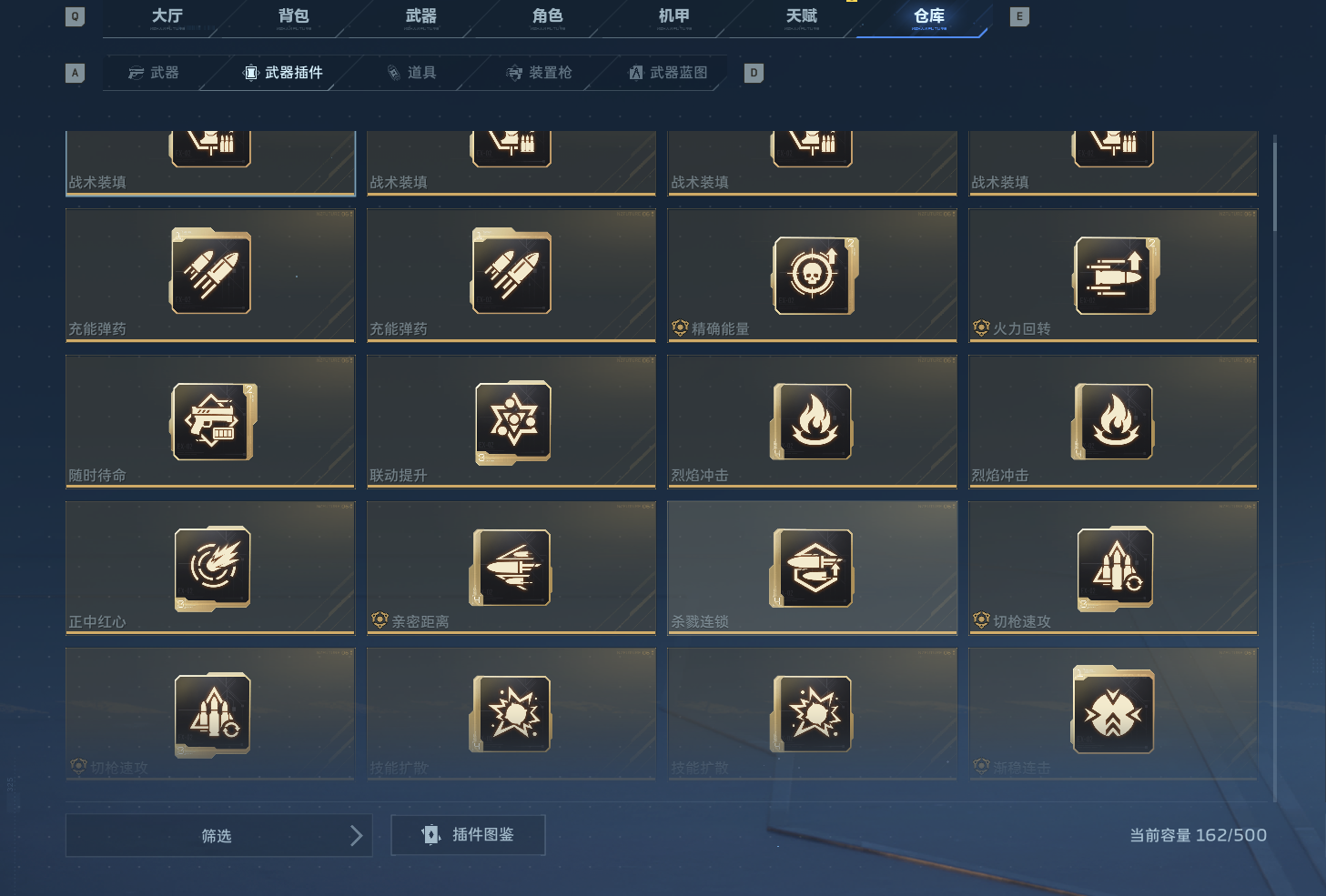
Task: Open the 天赋 tab
Action: [x=801, y=16]
